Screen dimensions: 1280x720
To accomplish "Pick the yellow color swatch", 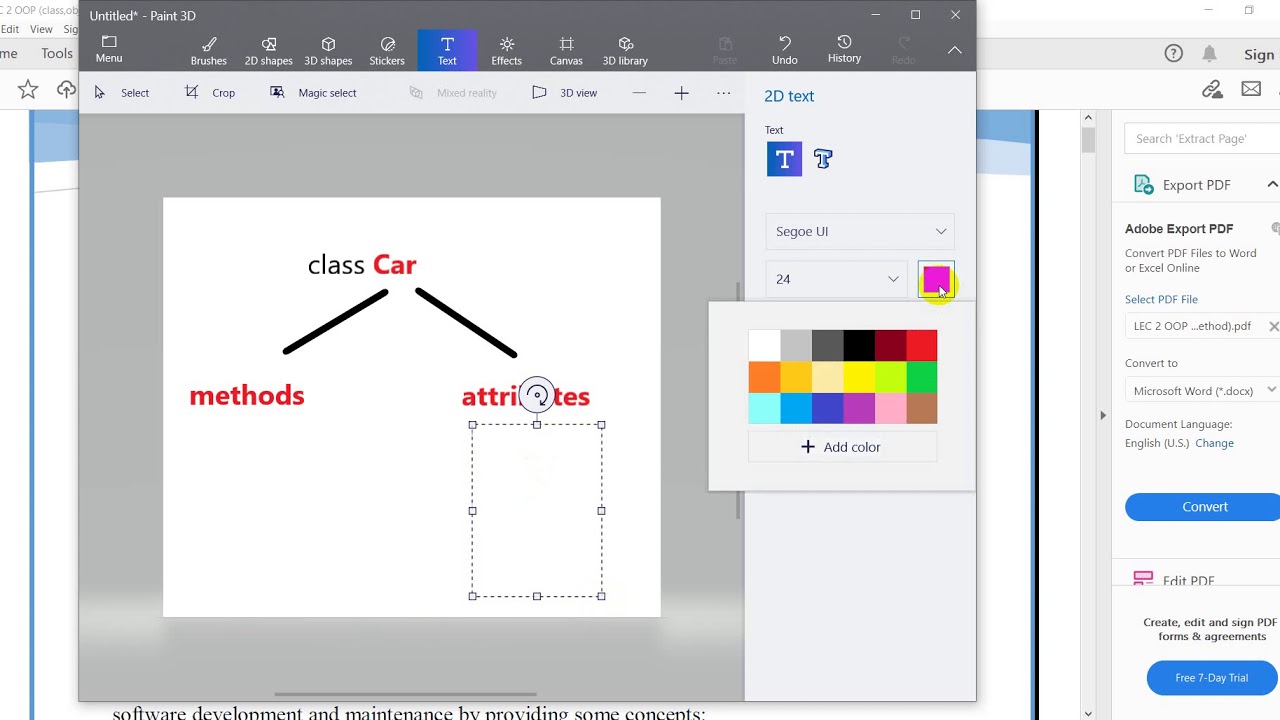I will tap(859, 377).
